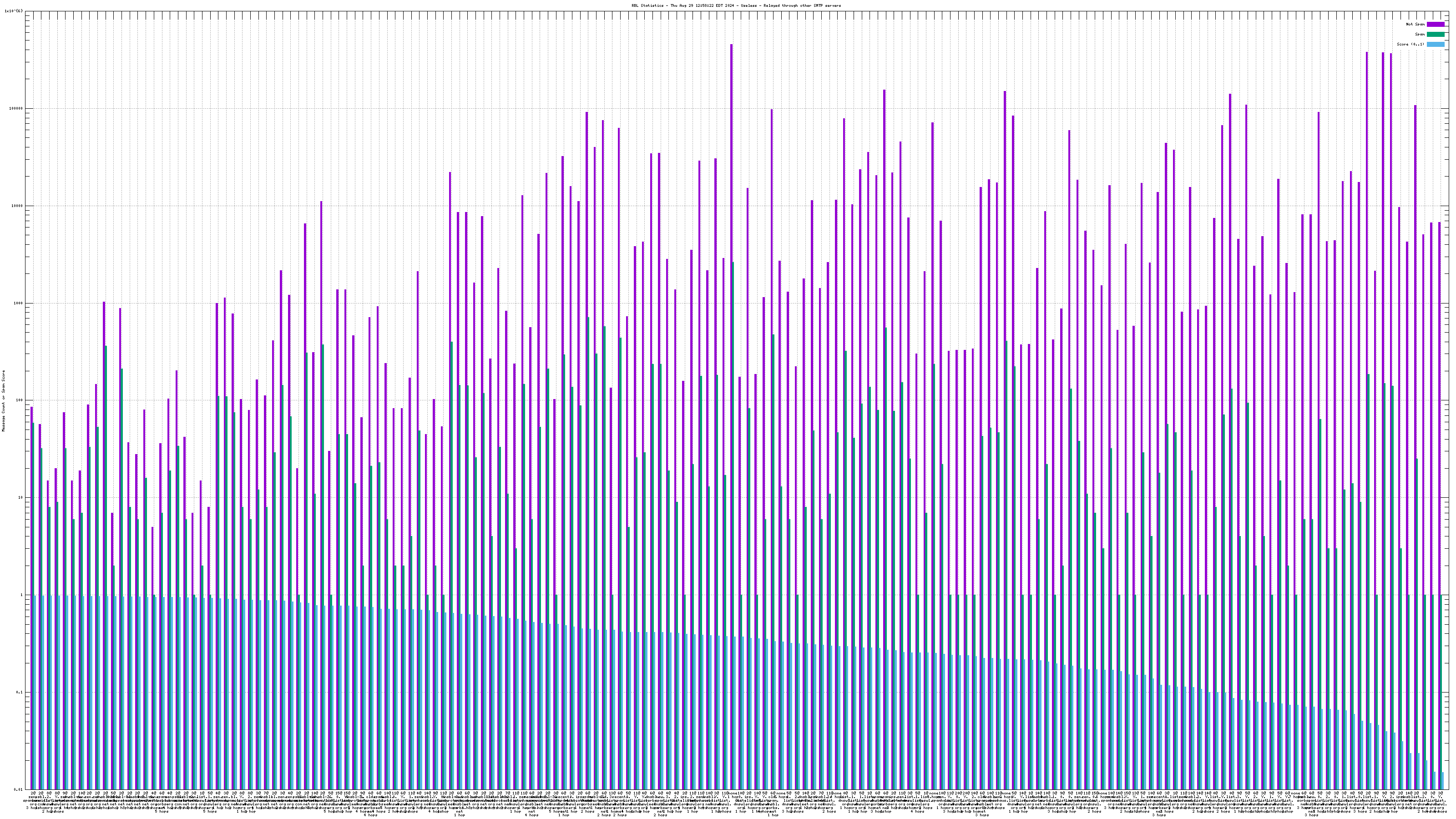Click the 10000 y-axis tick label
This screenshot has width=1456, height=819.
[17, 206]
